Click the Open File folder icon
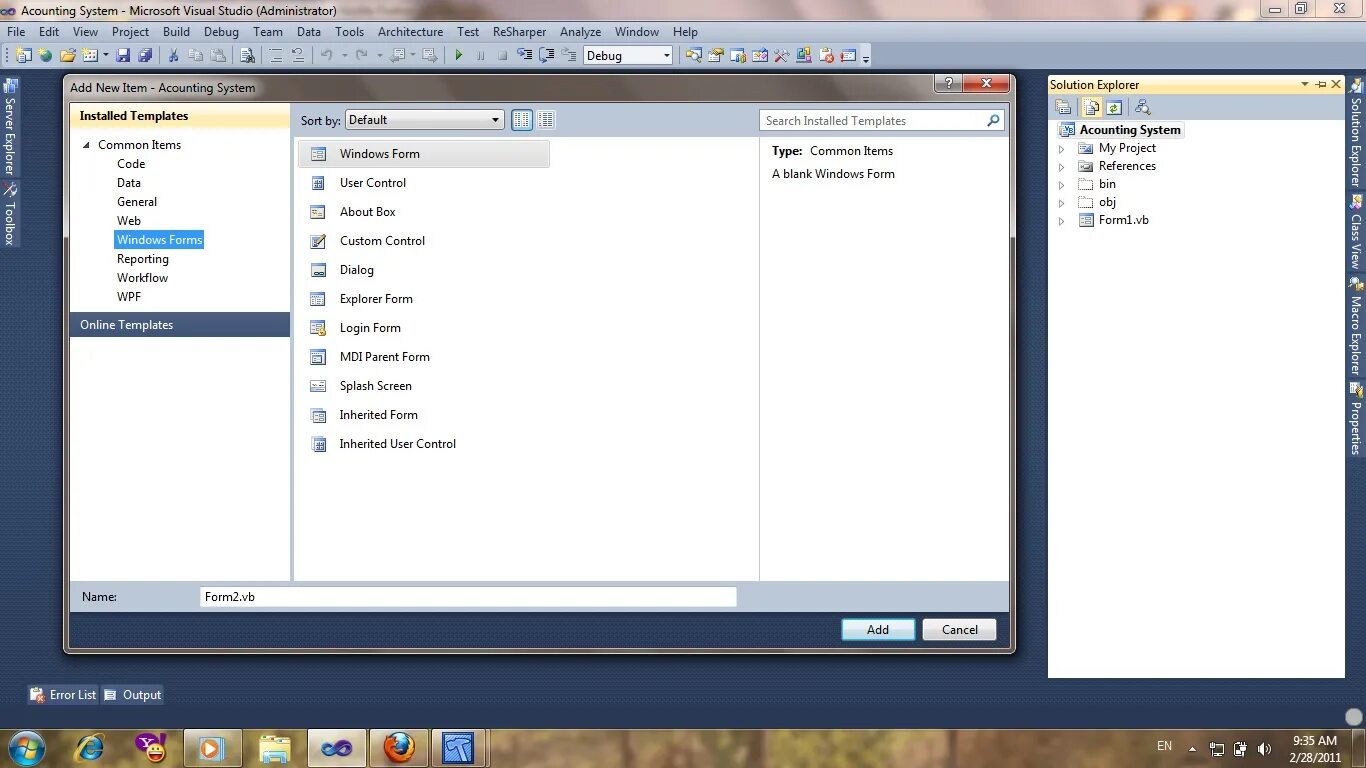Viewport: 1366px width, 768px height. coord(67,56)
